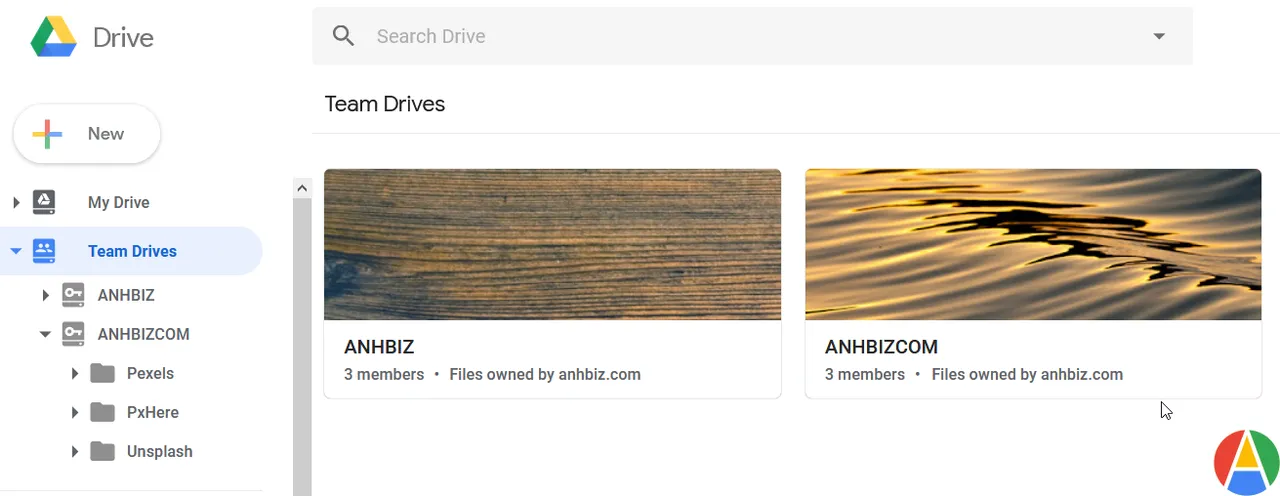This screenshot has height=496, width=1280.
Task: Open the ANHBIZ wood-textured drive card
Action: pos(552,284)
